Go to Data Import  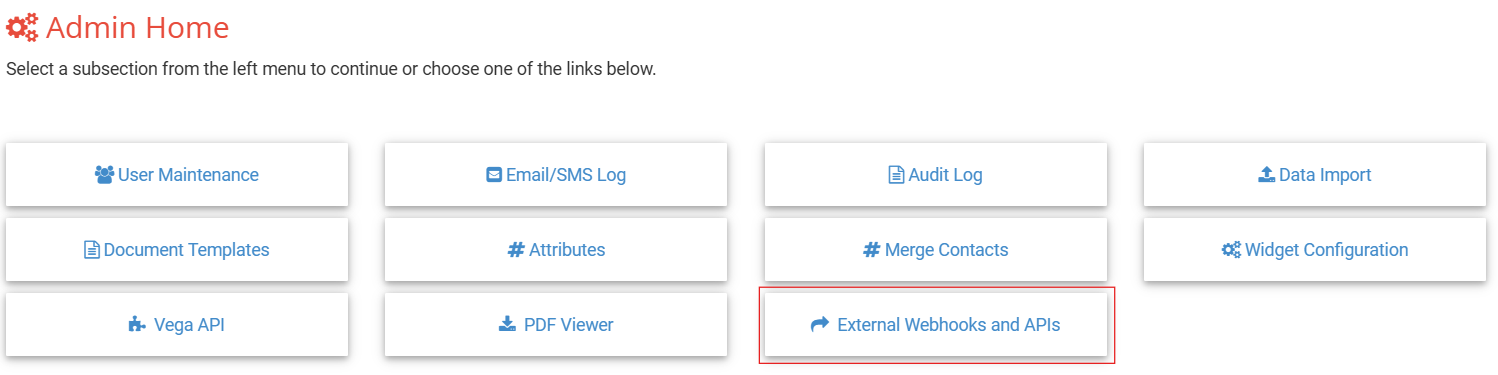coord(1315,175)
